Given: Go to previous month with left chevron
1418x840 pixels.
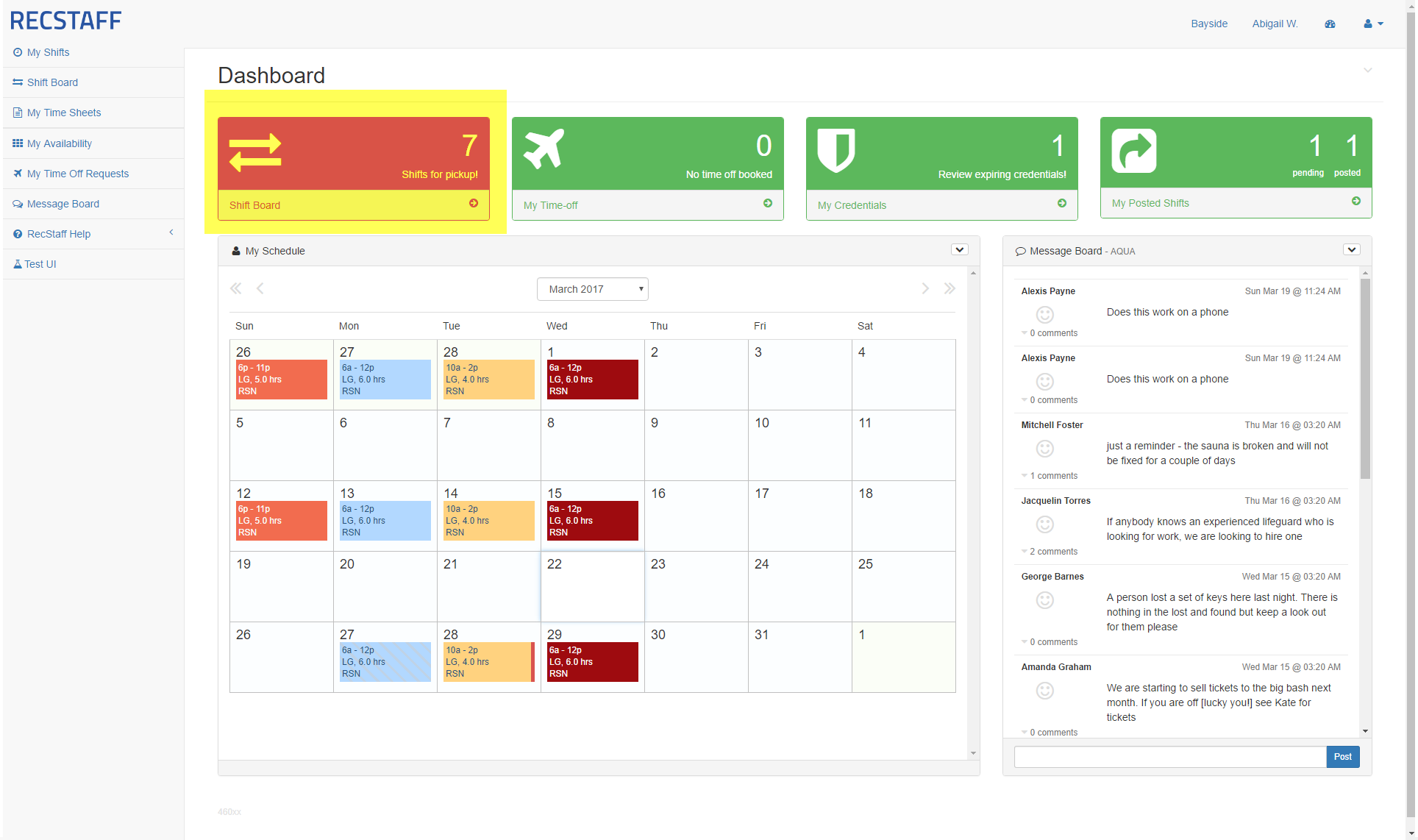Looking at the screenshot, I should (260, 288).
